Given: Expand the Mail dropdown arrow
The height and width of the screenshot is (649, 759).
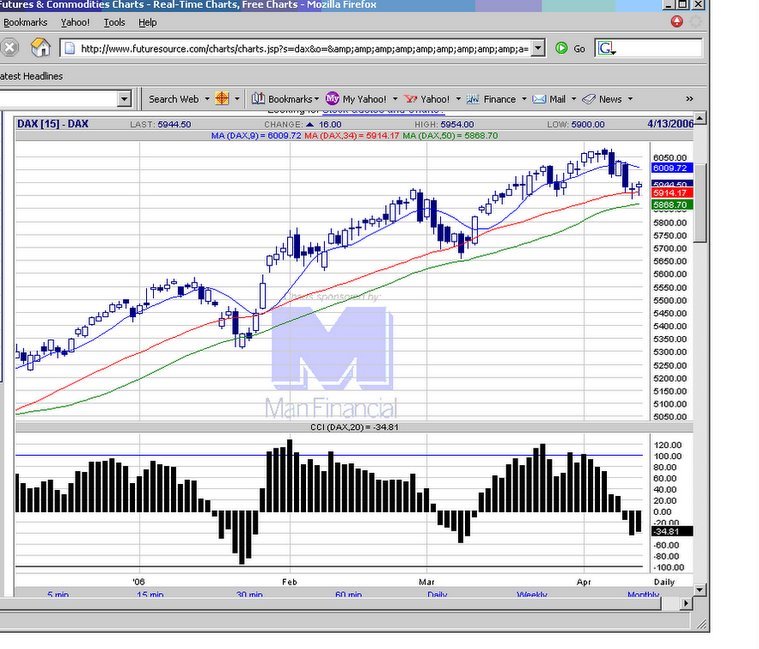Looking at the screenshot, I should [574, 99].
